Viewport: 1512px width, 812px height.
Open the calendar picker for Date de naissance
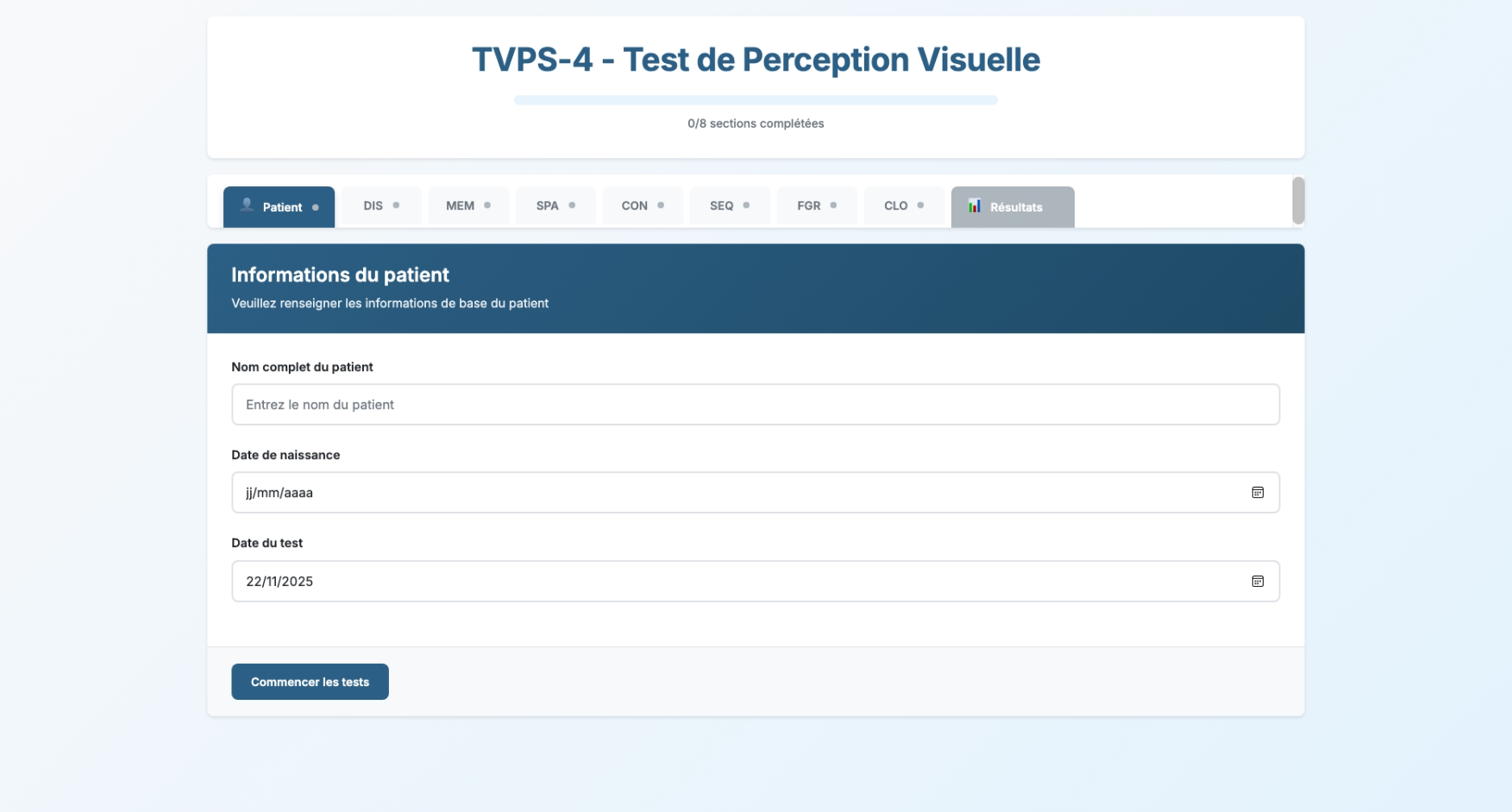point(1258,492)
